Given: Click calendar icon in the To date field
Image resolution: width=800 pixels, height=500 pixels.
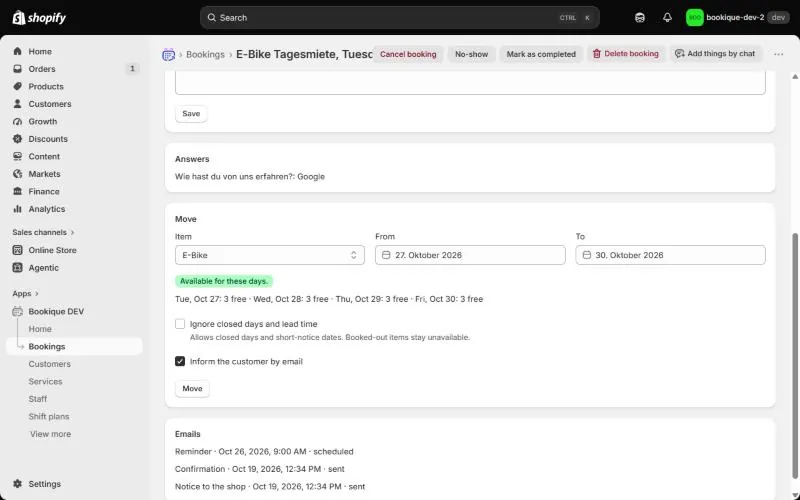Looking at the screenshot, I should (x=587, y=255).
